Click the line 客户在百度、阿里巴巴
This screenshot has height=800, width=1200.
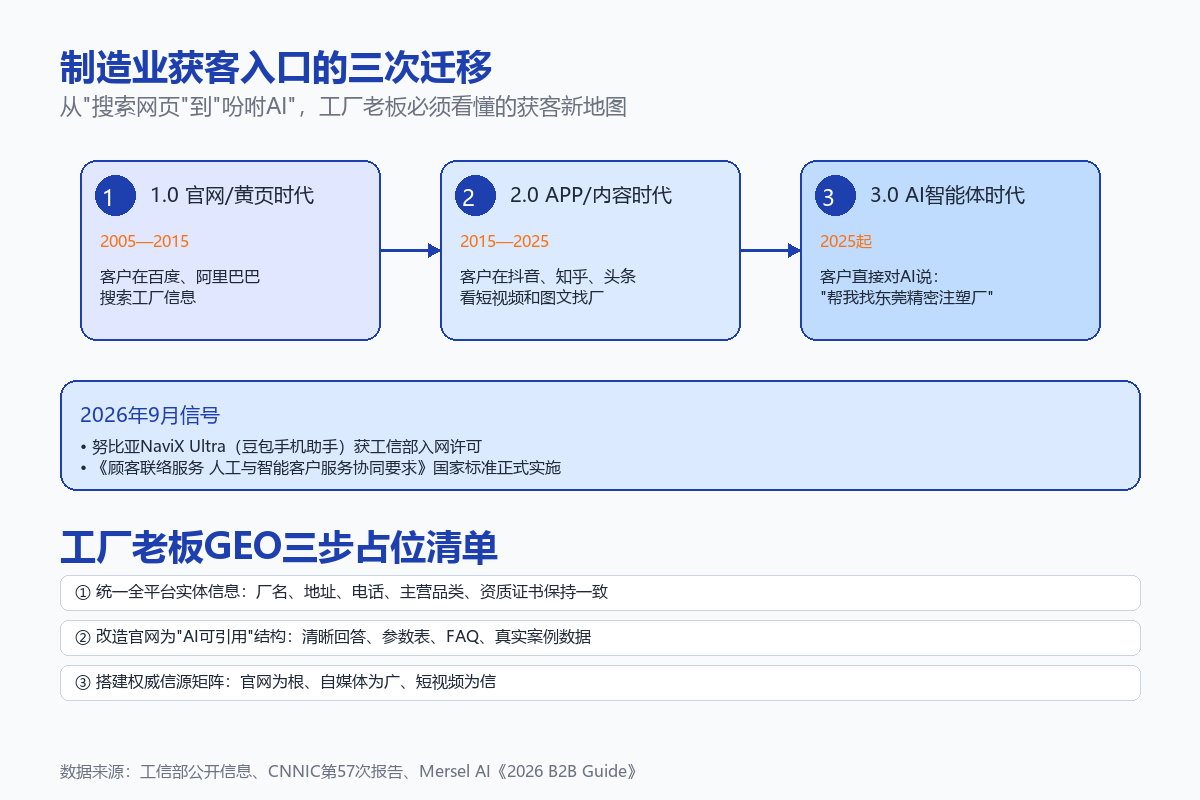(x=180, y=277)
